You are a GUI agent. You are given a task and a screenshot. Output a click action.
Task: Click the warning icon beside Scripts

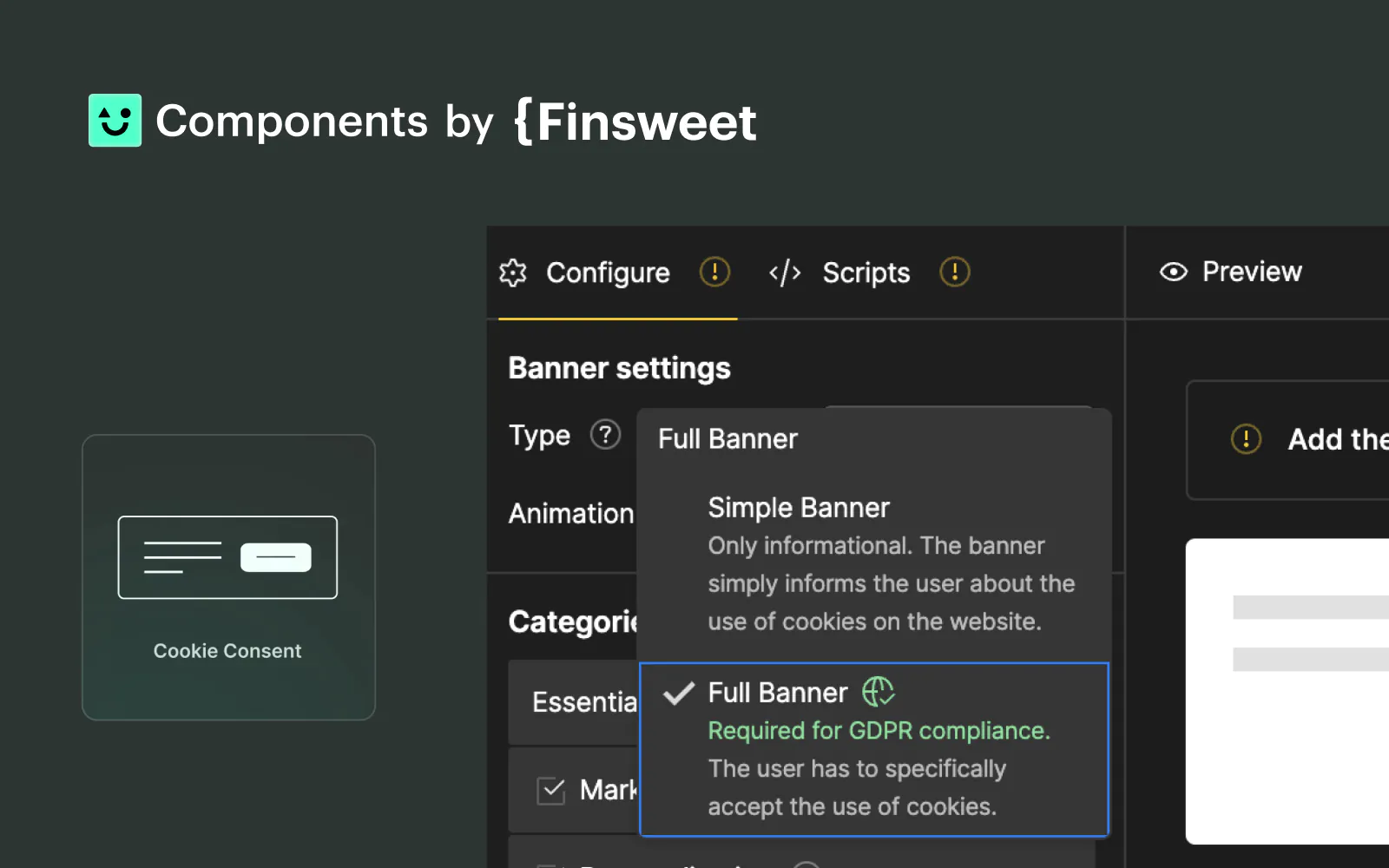[954, 272]
